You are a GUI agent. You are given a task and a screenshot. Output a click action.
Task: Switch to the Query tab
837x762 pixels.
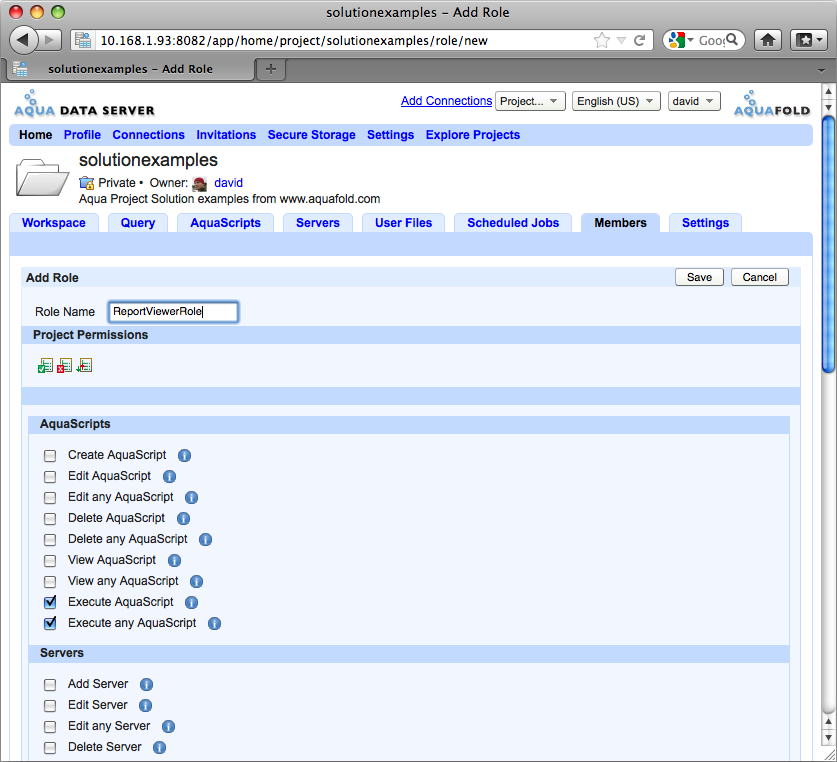[138, 223]
